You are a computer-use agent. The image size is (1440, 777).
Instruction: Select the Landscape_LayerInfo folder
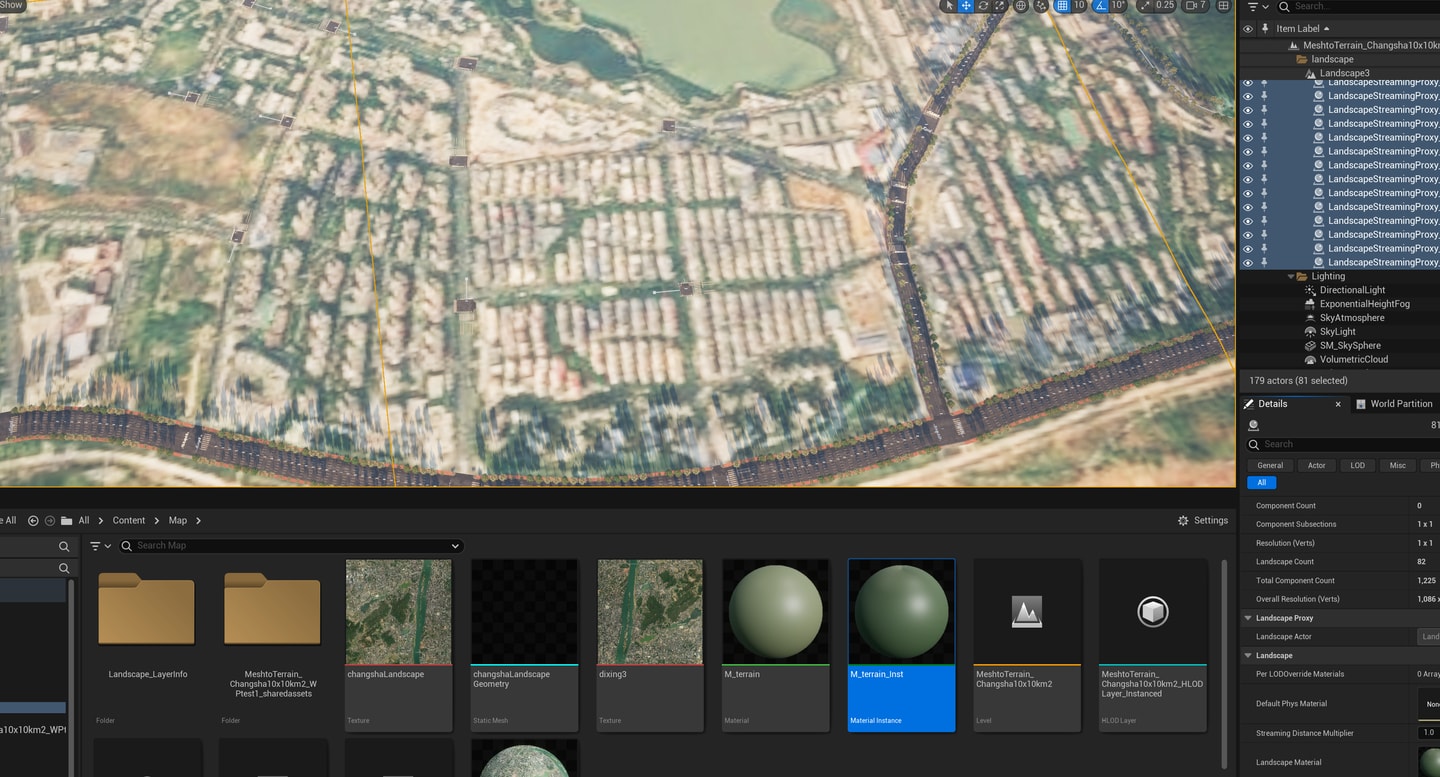(x=147, y=645)
